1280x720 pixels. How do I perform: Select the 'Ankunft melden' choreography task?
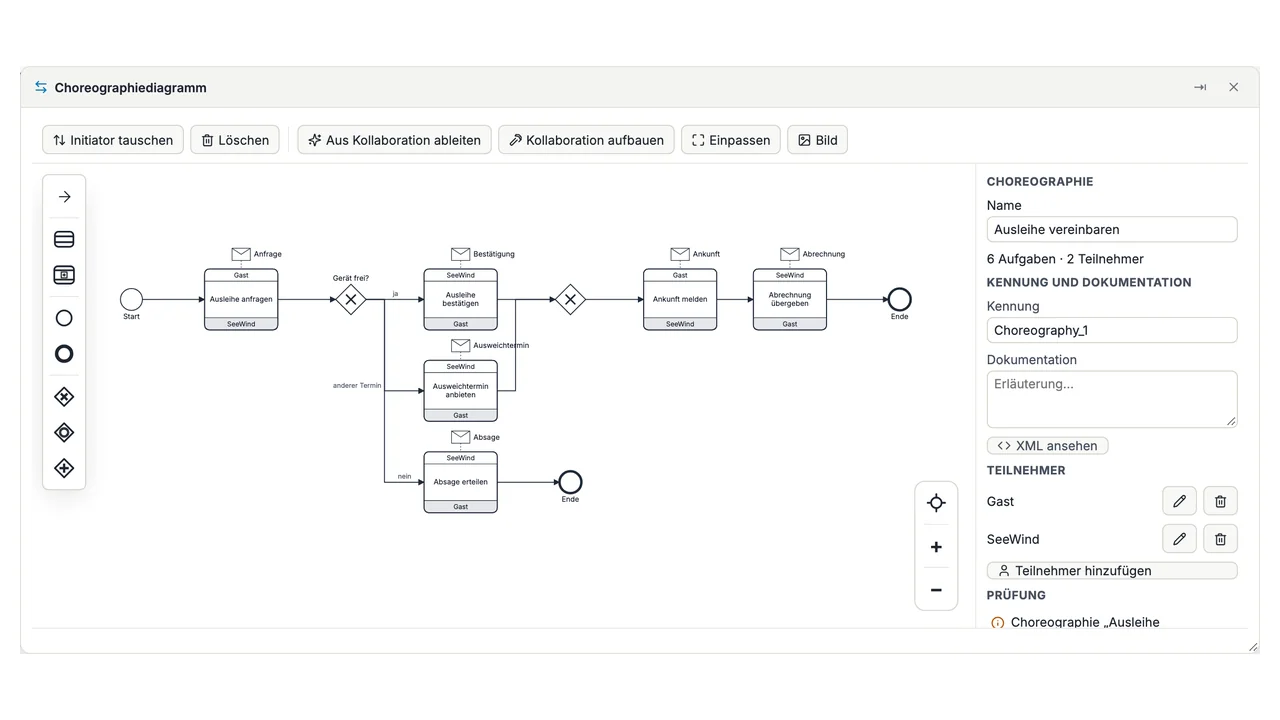[680, 299]
